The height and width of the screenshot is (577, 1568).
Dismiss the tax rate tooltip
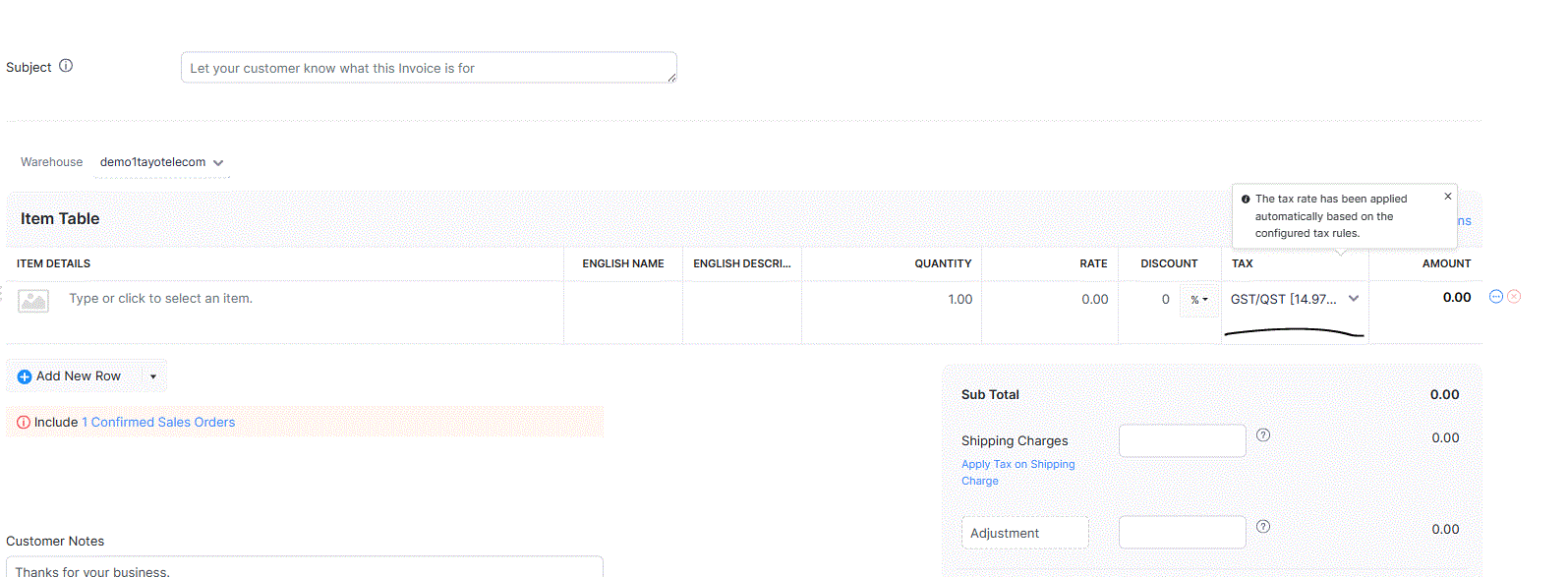pos(1447,197)
